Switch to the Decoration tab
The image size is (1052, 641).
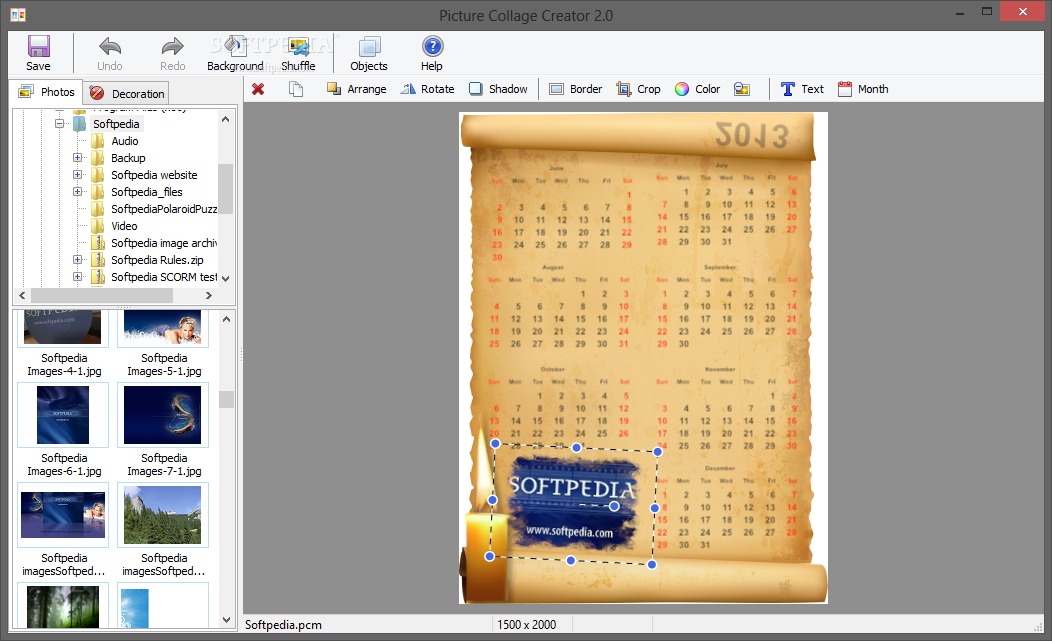126,93
